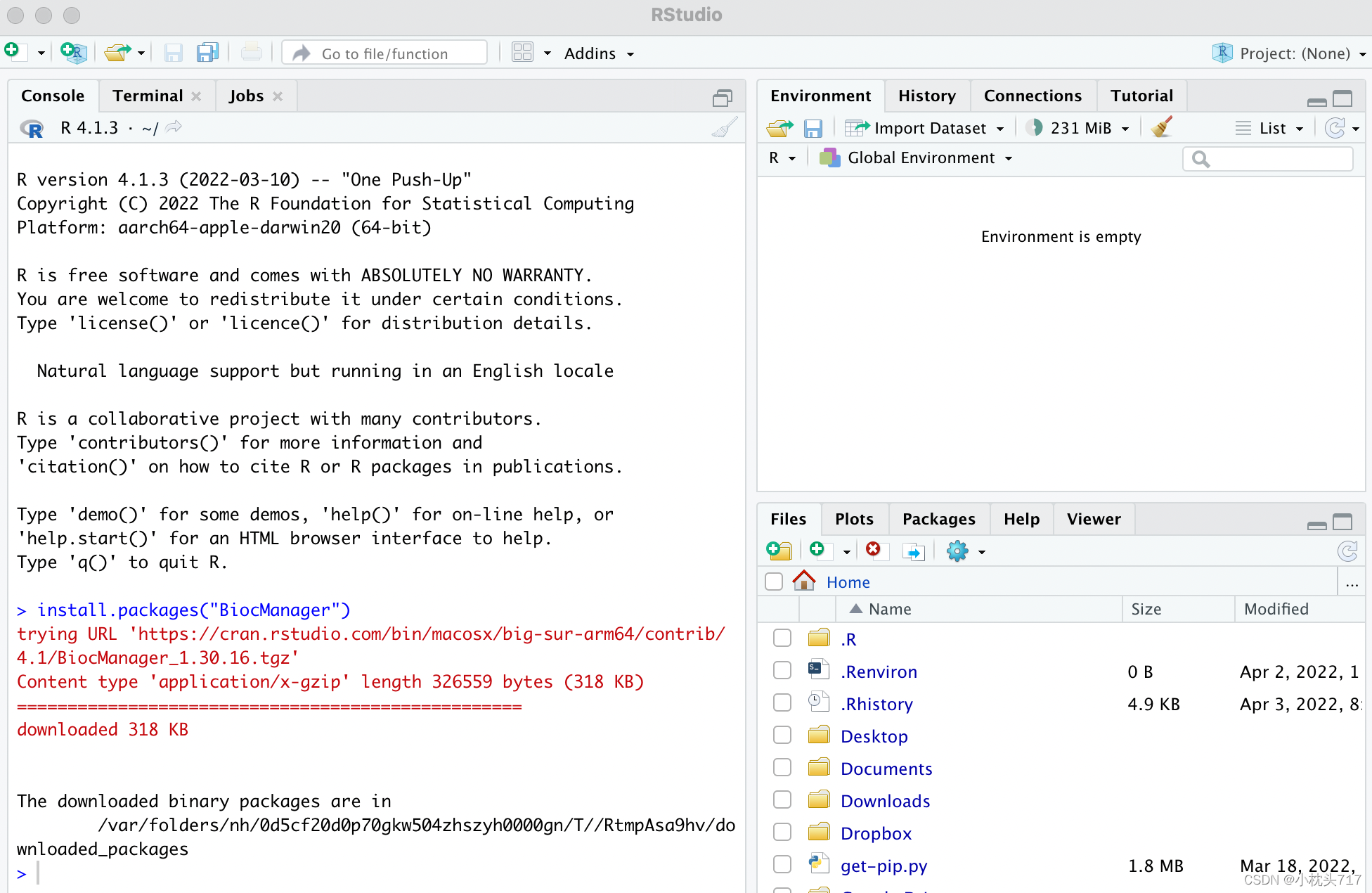Open an existing file icon
Screen dimensions: 1372x893
pos(117,53)
